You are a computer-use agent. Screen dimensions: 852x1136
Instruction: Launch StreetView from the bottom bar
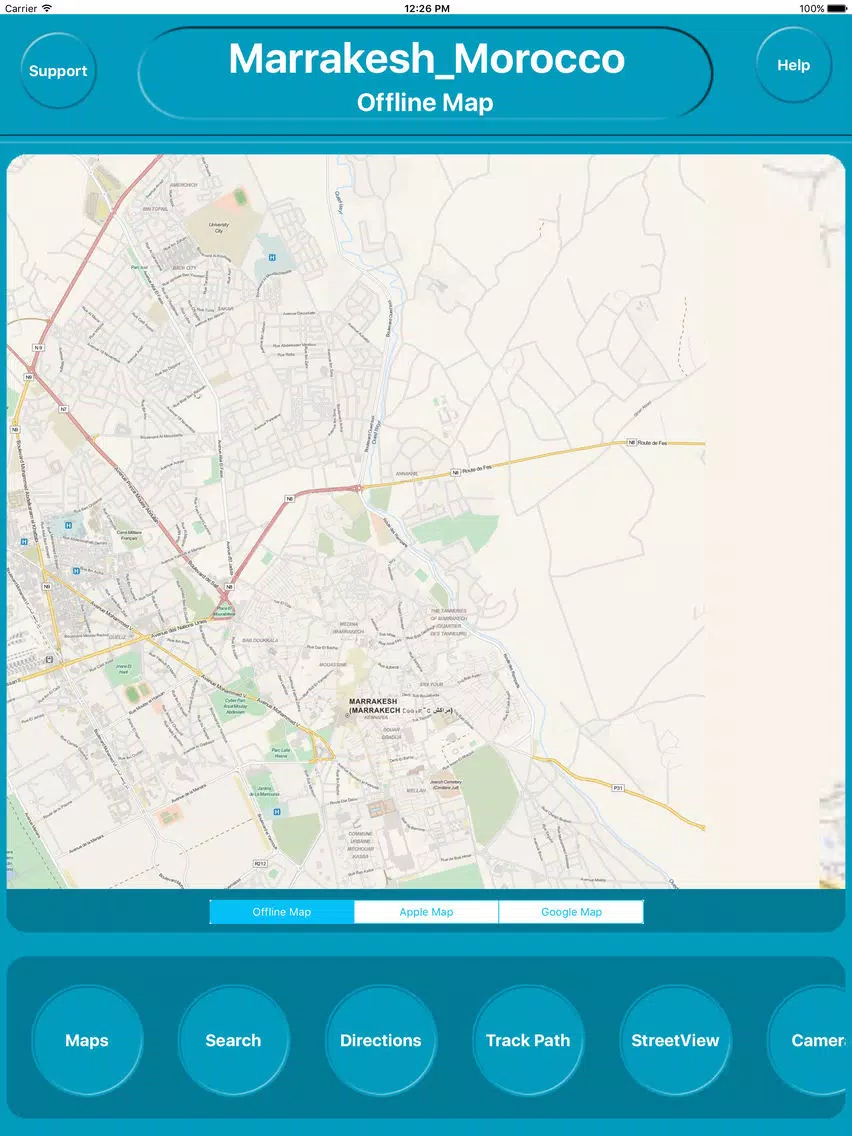675,1040
